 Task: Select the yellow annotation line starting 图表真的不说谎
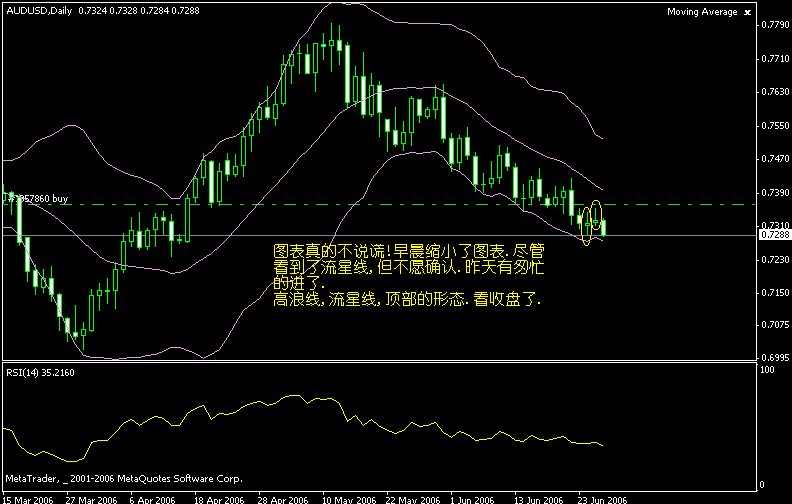[x=409, y=251]
